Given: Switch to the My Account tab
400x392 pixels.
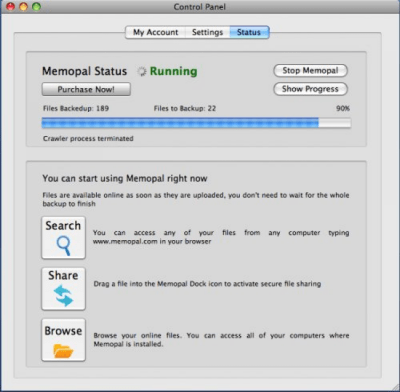Looking at the screenshot, I should [155, 32].
